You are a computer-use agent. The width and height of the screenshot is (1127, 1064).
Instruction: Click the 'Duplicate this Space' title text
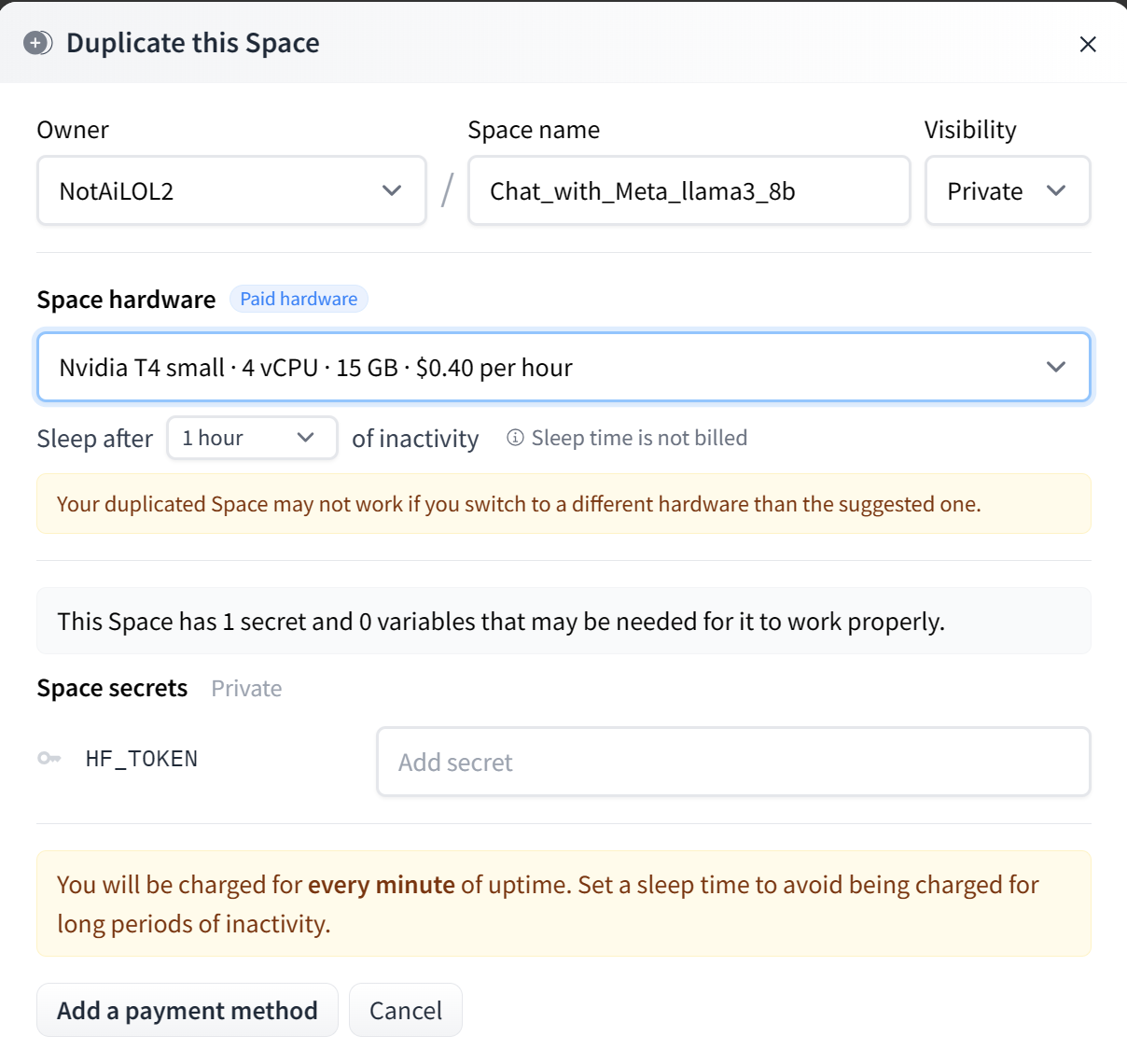193,43
